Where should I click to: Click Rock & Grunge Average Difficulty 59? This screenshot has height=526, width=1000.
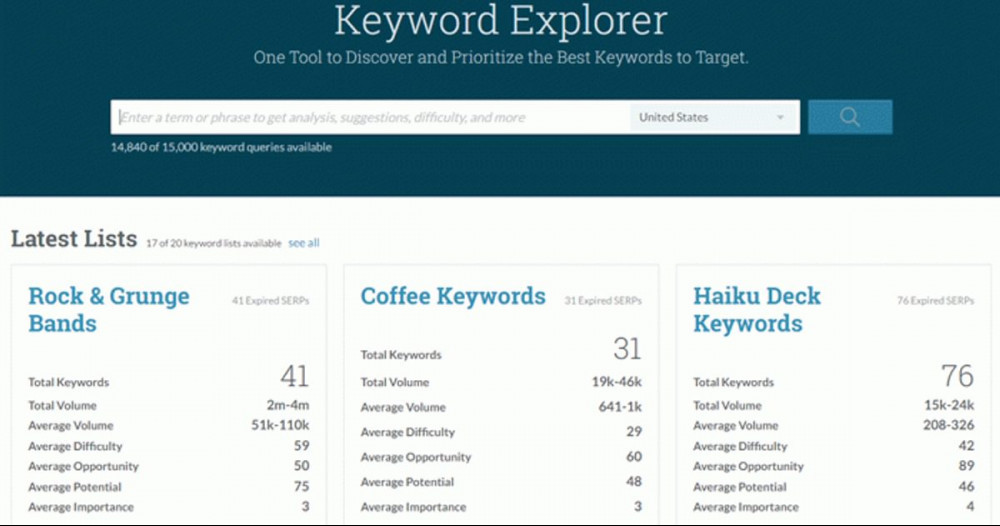(x=302, y=446)
